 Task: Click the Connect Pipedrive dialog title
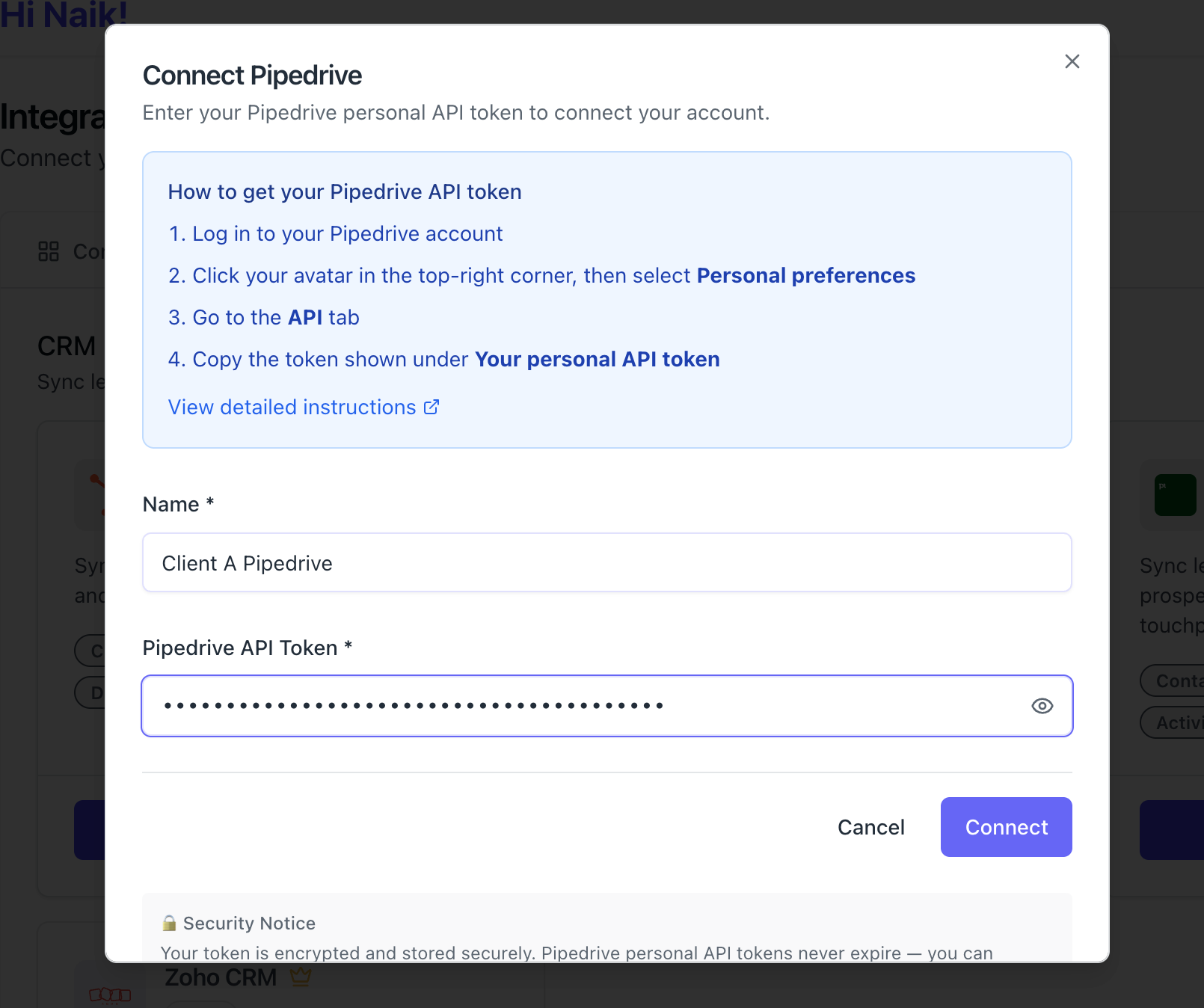[x=252, y=76]
